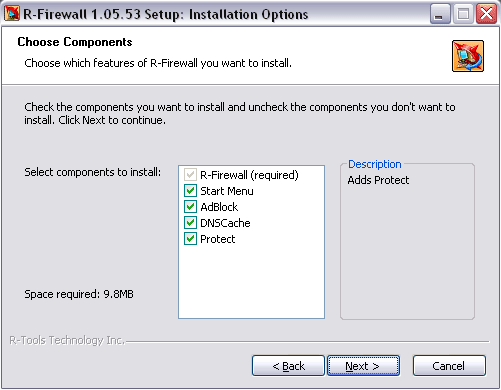Cancel the installation

(449, 366)
